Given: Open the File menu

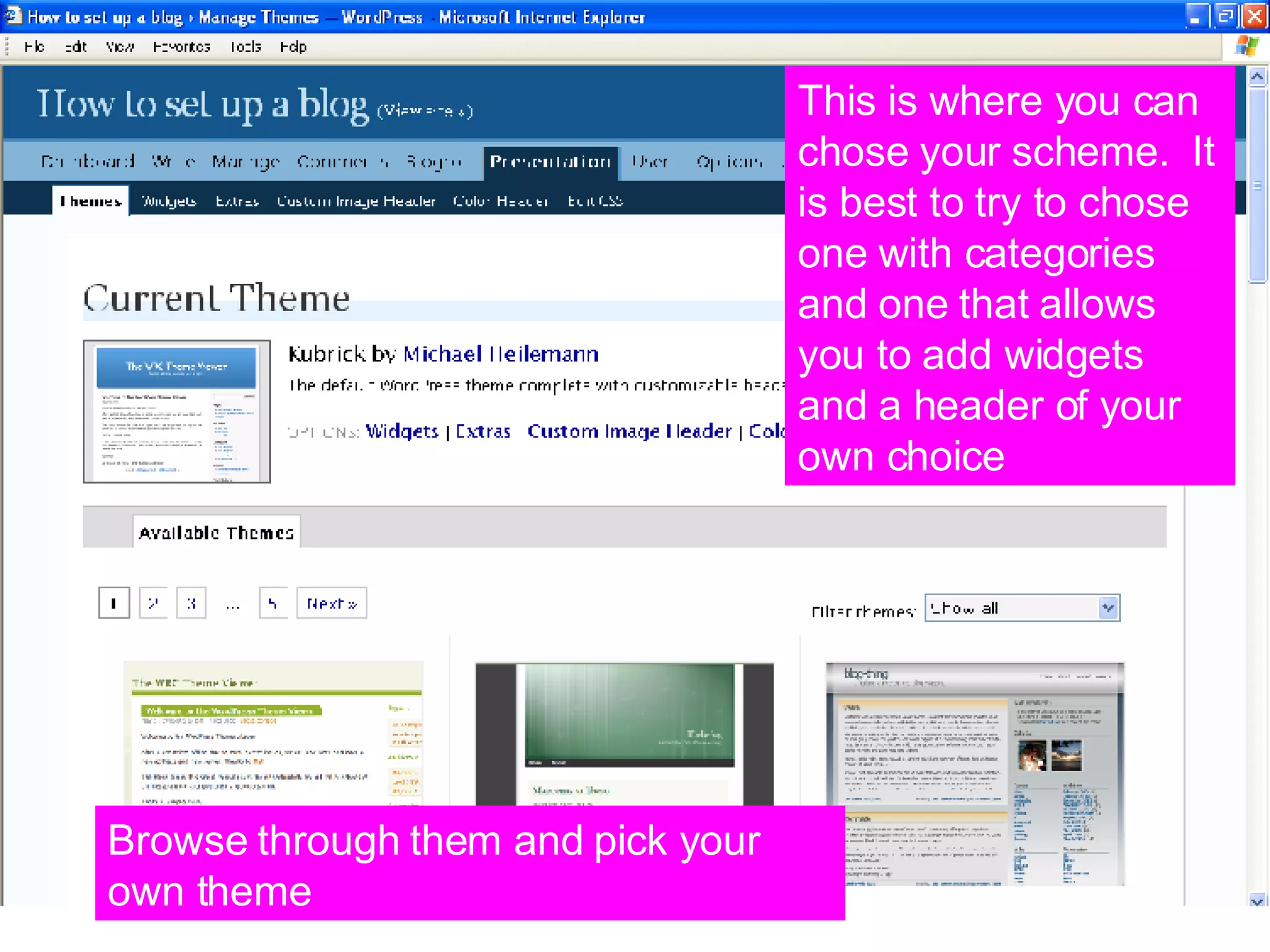Looking at the screenshot, I should coord(34,46).
